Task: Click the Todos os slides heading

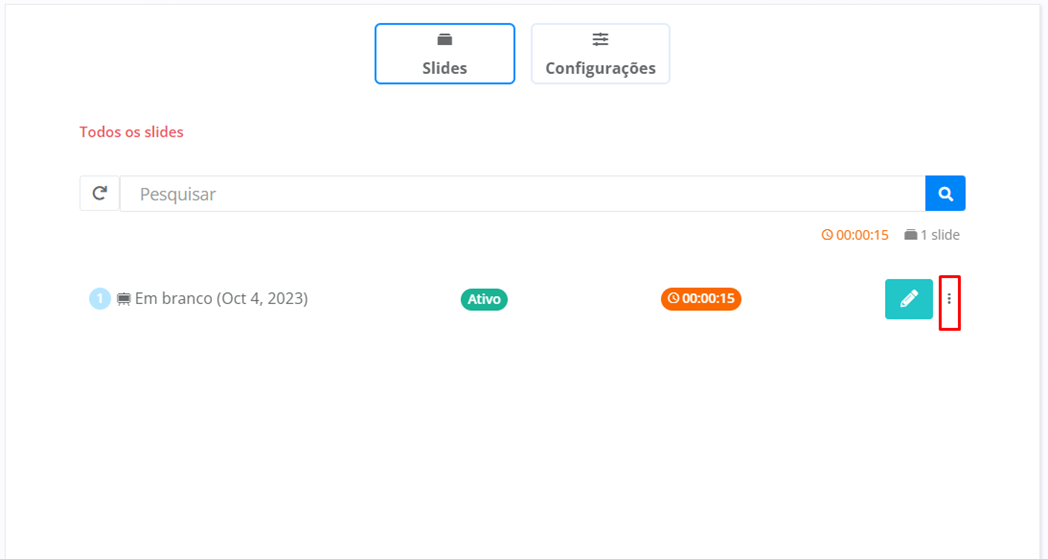Action: [131, 132]
